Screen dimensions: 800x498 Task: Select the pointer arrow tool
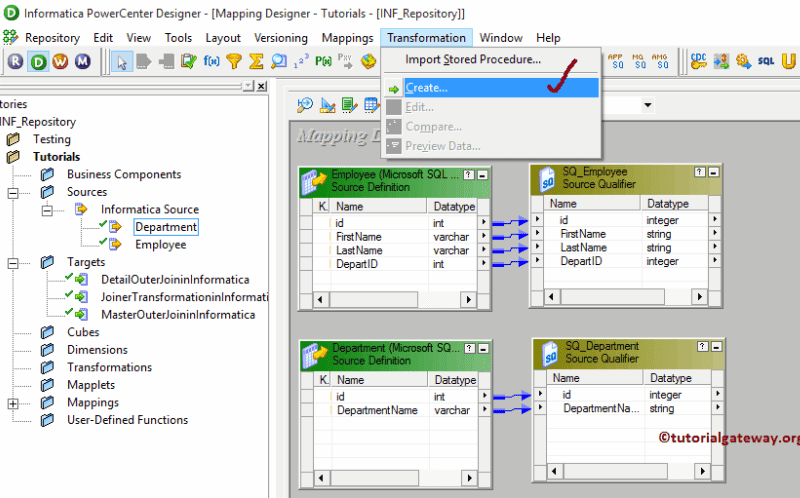point(122,62)
